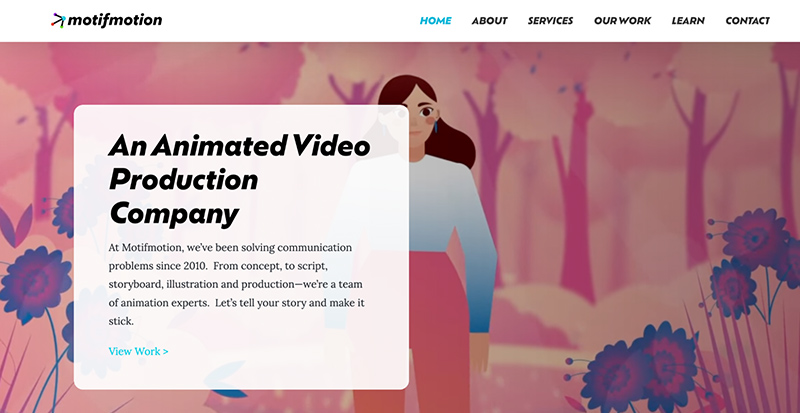Screen dimensions: 800x413
Task: Go to the Home nav item
Action: 435,21
